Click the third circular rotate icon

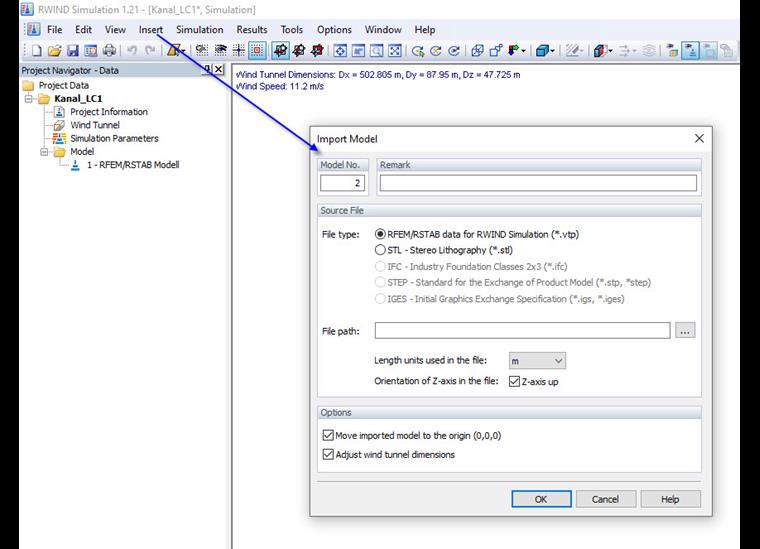454,50
